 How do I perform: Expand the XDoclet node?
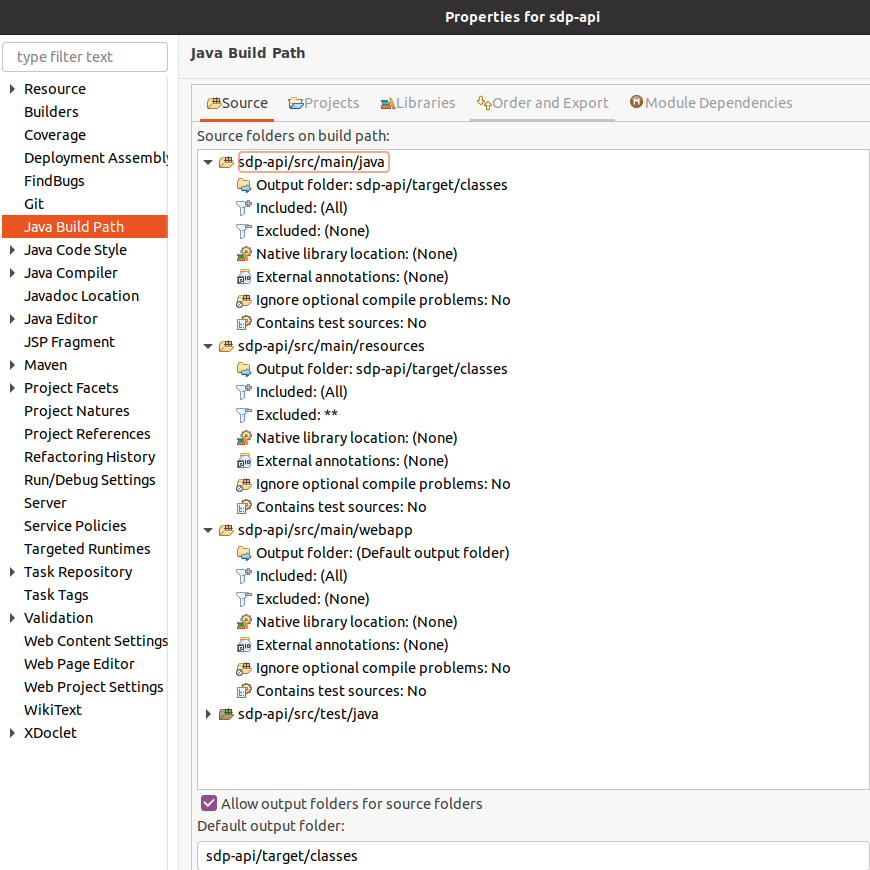pyautogui.click(x=12, y=733)
